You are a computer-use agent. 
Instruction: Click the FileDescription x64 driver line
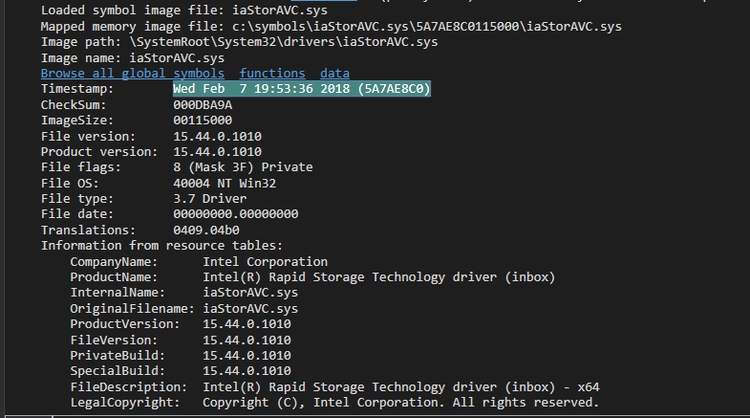click(x=401, y=387)
